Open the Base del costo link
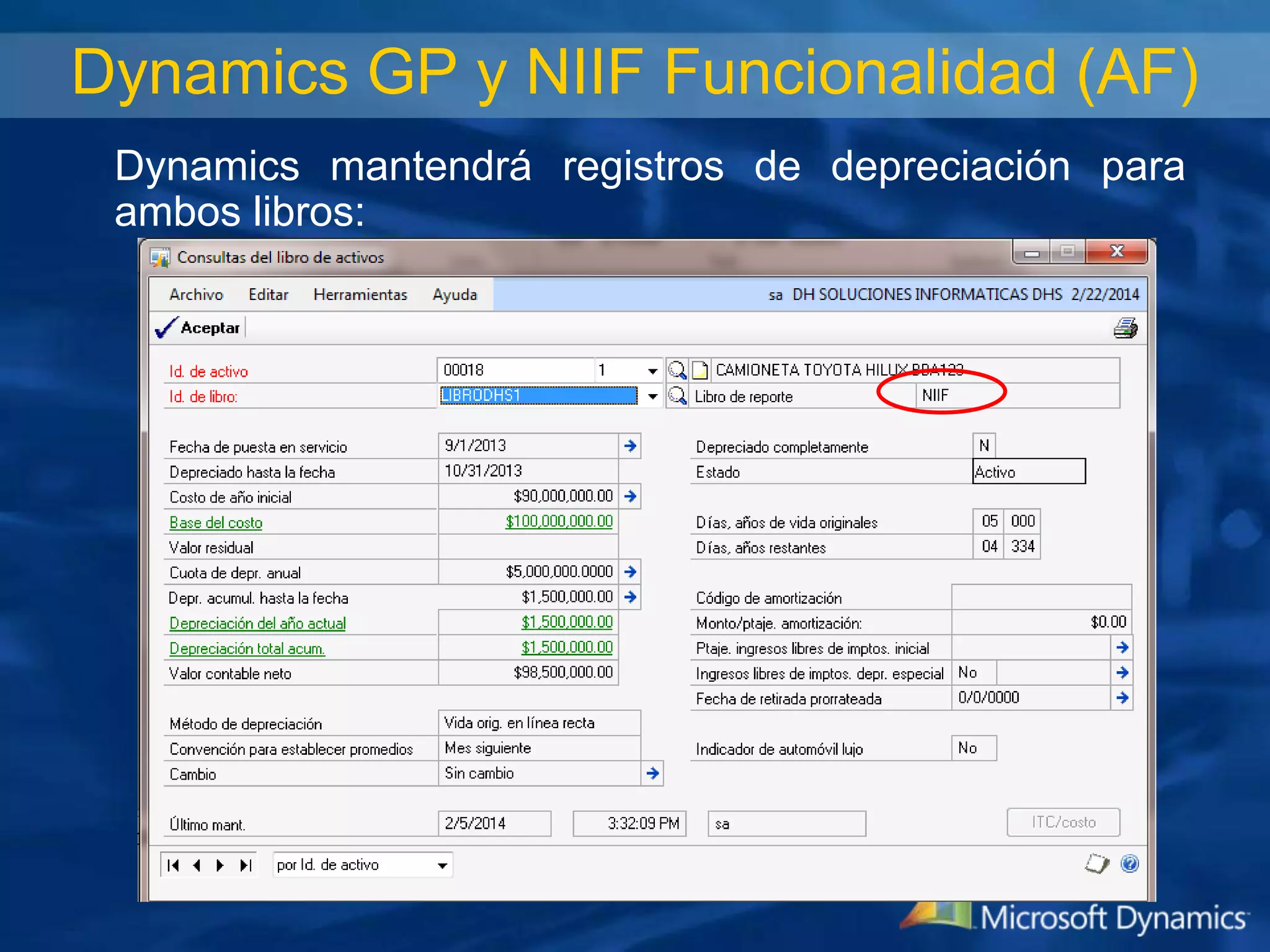This screenshot has height=952, width=1270. coord(216,522)
